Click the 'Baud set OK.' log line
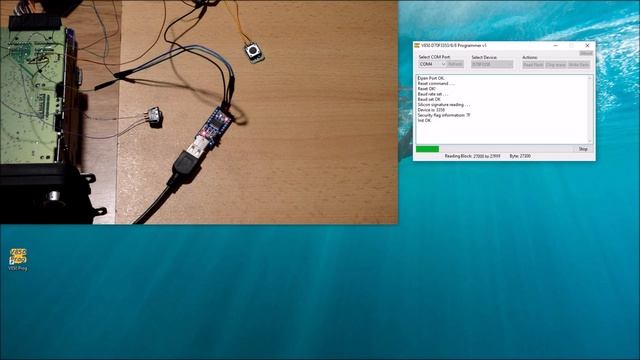This screenshot has width=640, height=360. tap(429, 99)
